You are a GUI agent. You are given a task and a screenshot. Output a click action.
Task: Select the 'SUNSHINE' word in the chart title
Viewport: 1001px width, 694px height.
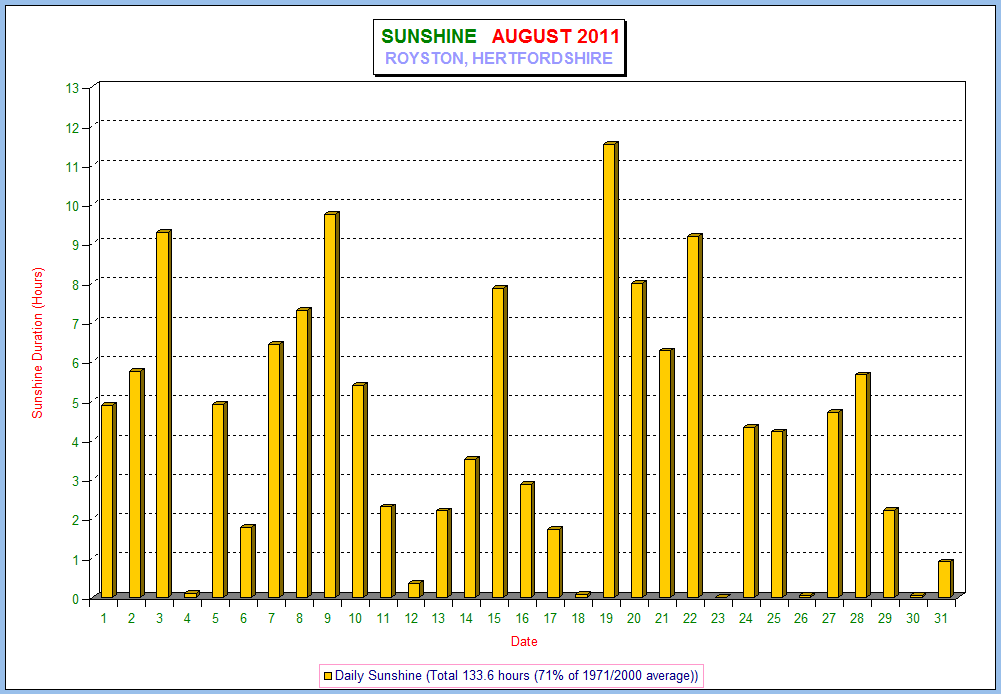point(429,36)
